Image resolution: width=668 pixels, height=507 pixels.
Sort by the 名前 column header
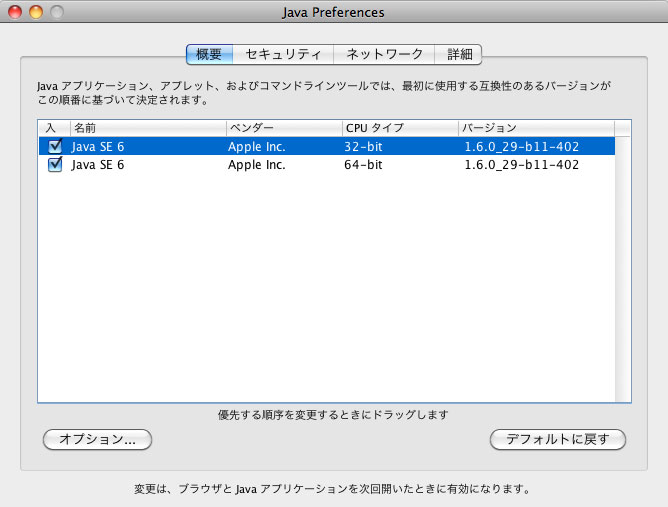click(147, 128)
